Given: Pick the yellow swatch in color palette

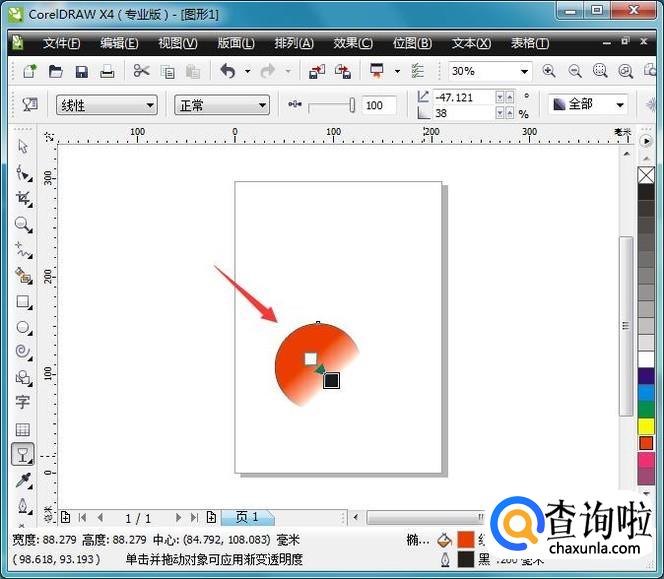Looking at the screenshot, I should pos(646,426).
